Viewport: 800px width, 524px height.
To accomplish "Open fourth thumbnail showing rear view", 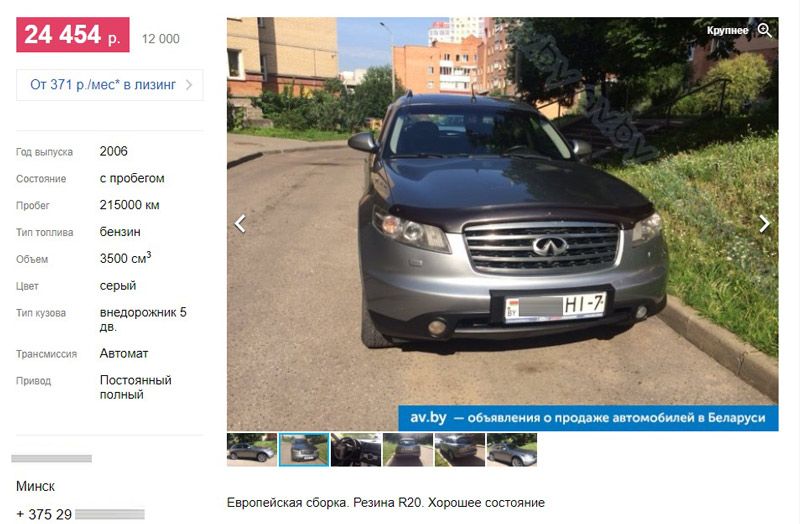I will click(408, 450).
